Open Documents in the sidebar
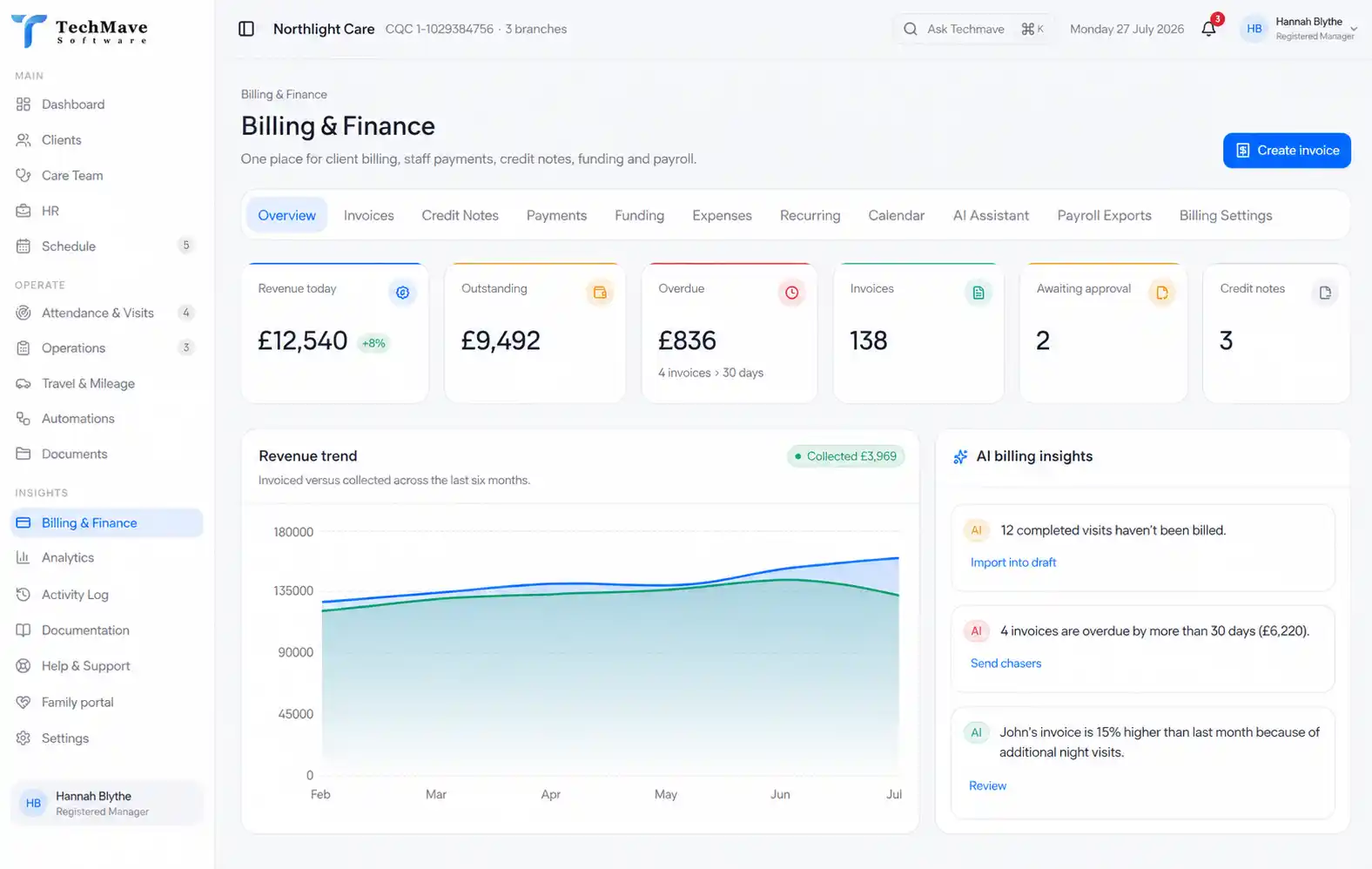1372x869 pixels. click(106, 455)
